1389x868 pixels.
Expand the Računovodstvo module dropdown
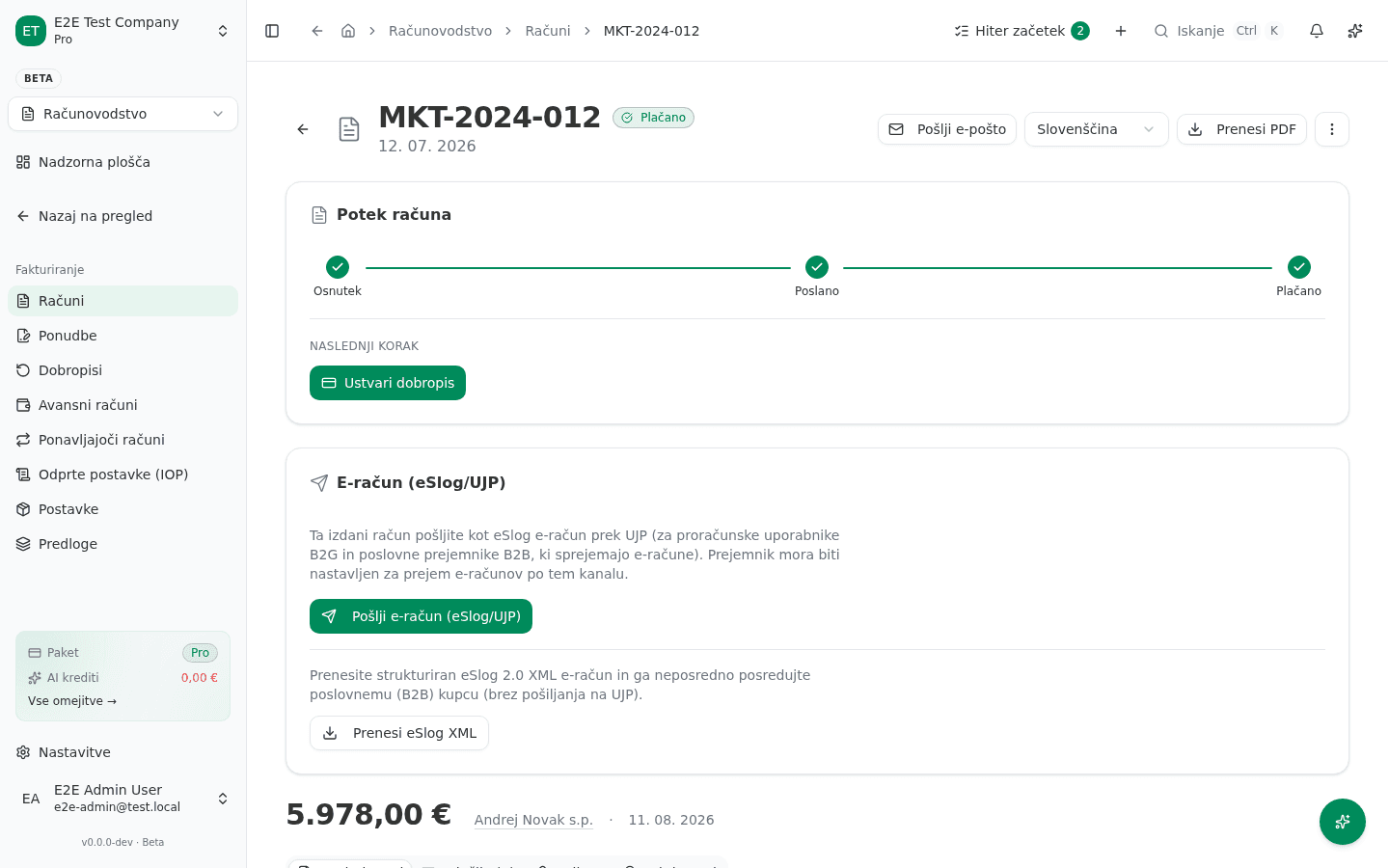pos(123,114)
